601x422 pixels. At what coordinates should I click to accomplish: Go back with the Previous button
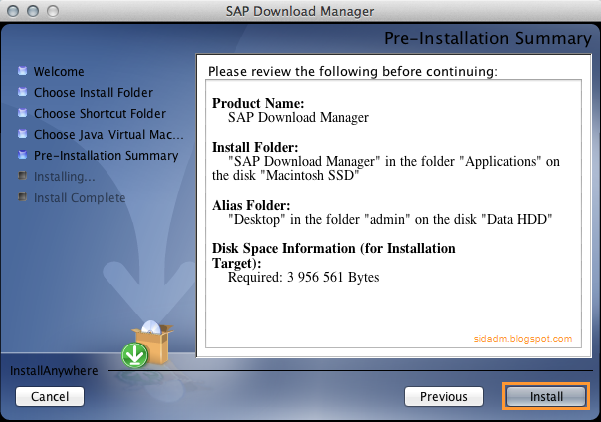pos(444,396)
